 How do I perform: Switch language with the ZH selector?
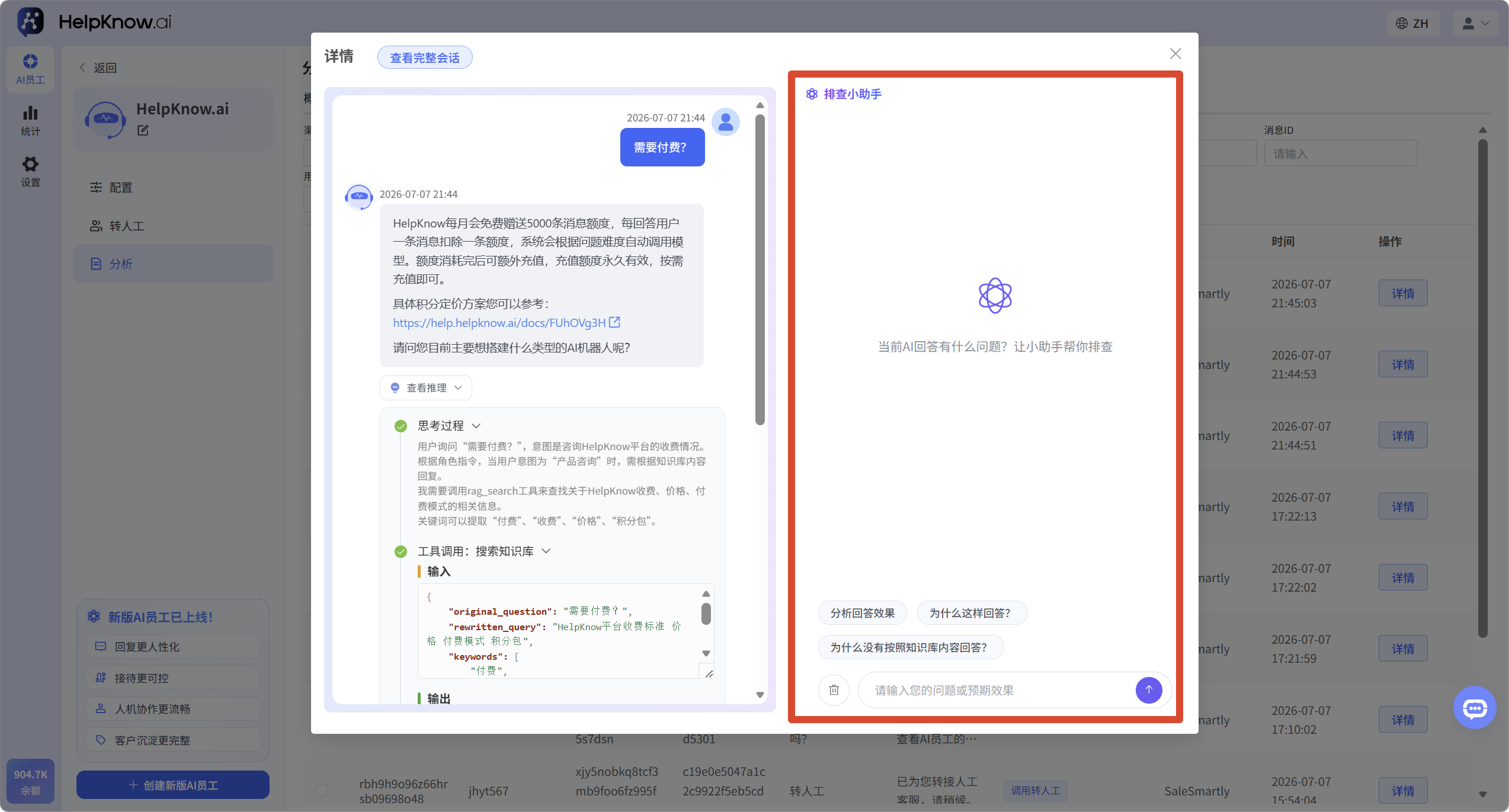[1412, 23]
